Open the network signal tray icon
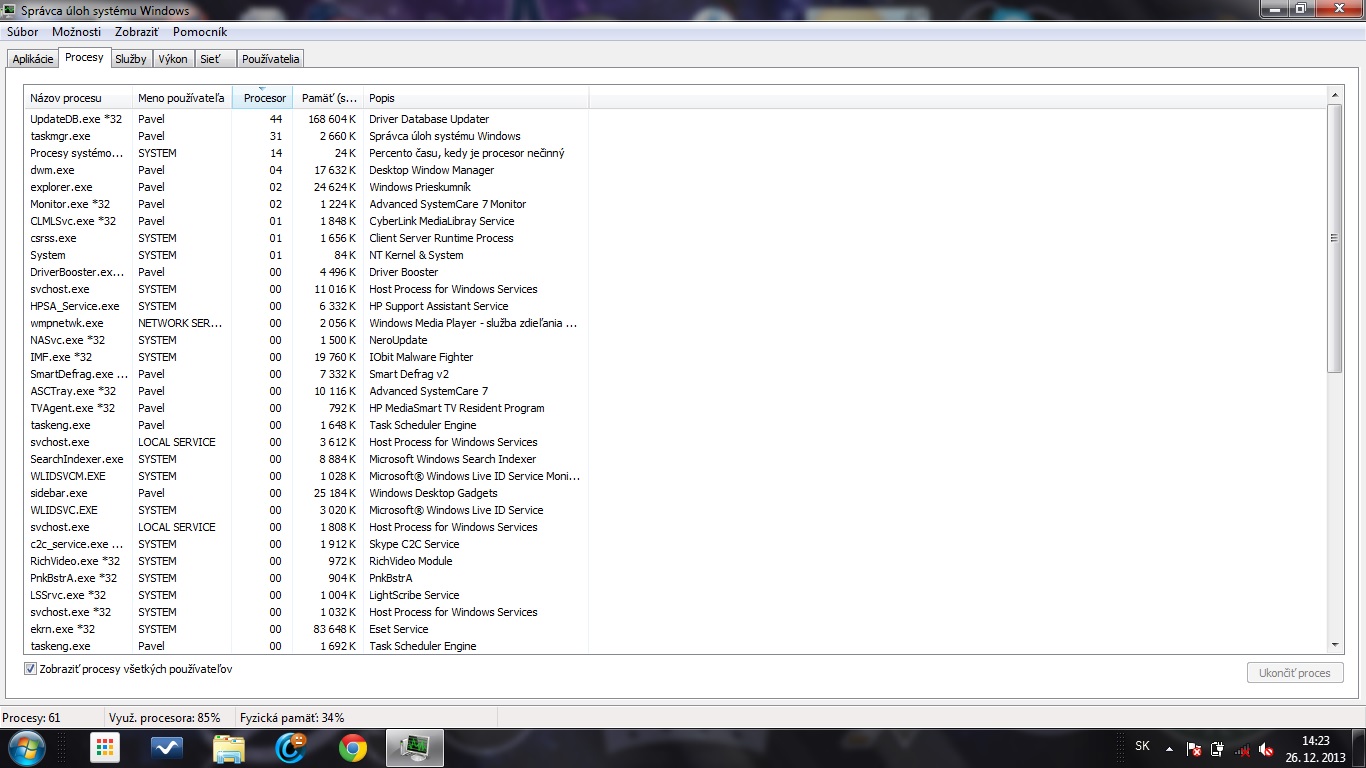This screenshot has width=1366, height=768. tap(1242, 748)
